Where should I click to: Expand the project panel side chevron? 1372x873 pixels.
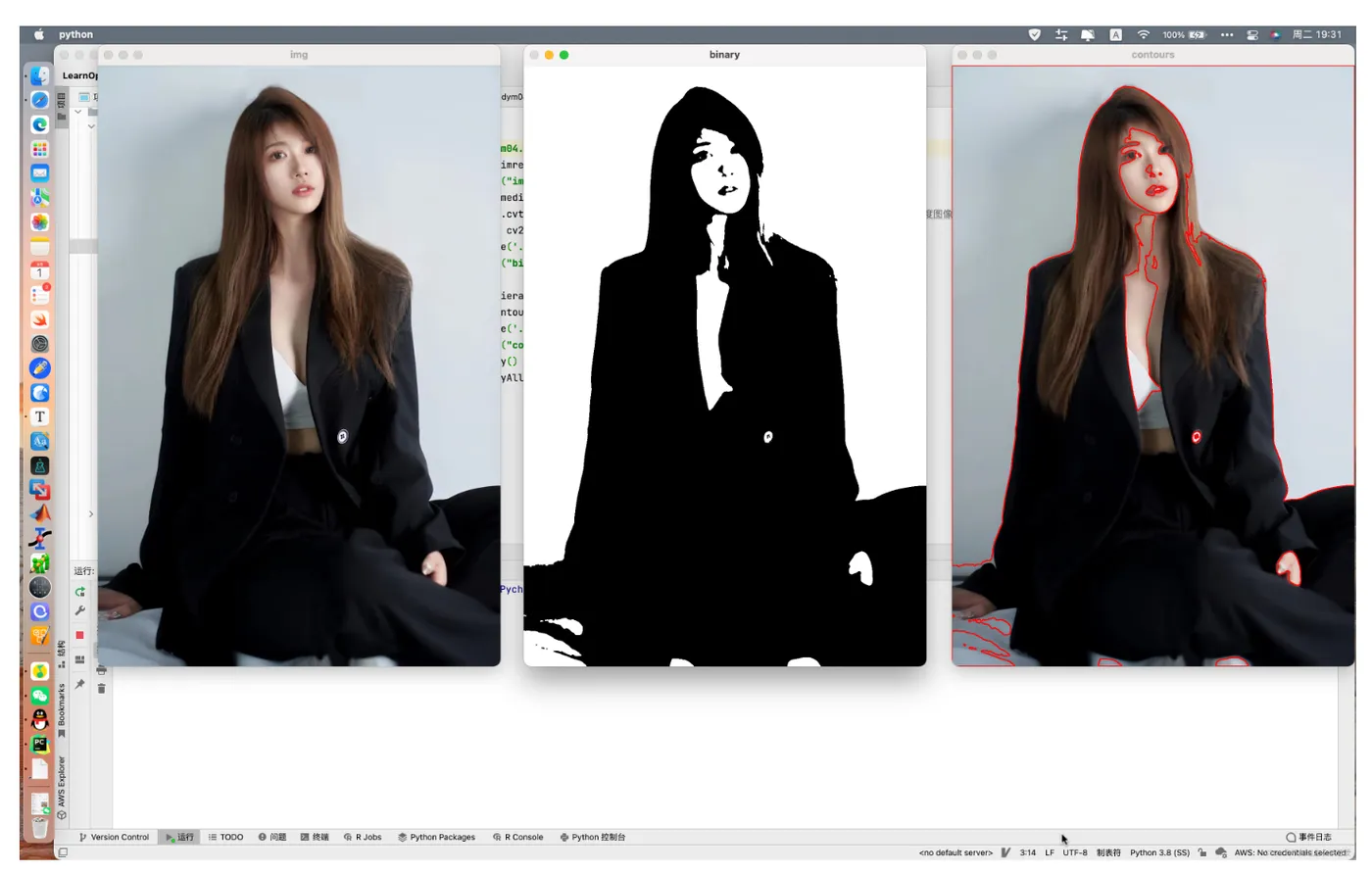[91, 513]
